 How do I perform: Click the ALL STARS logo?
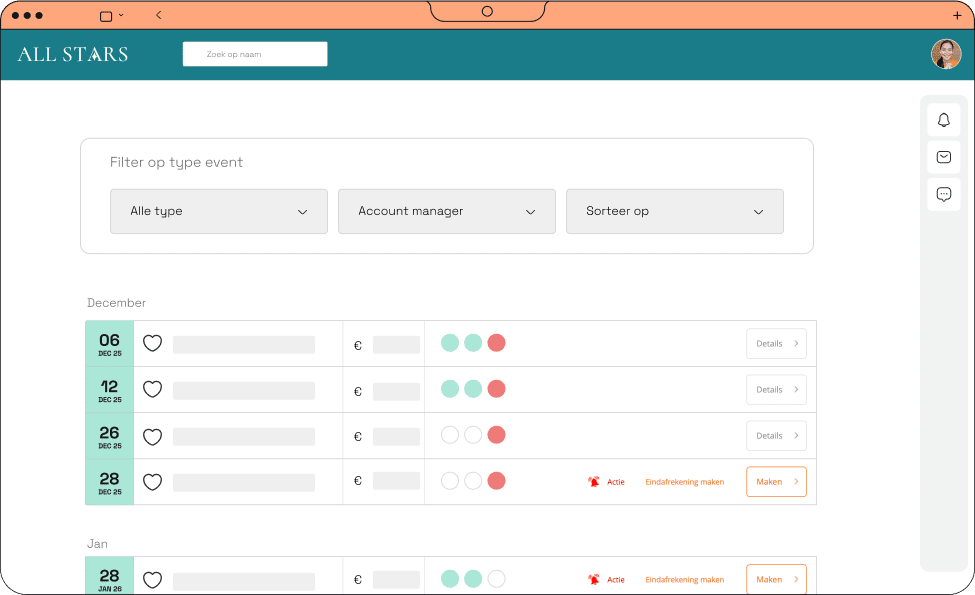(x=73, y=54)
